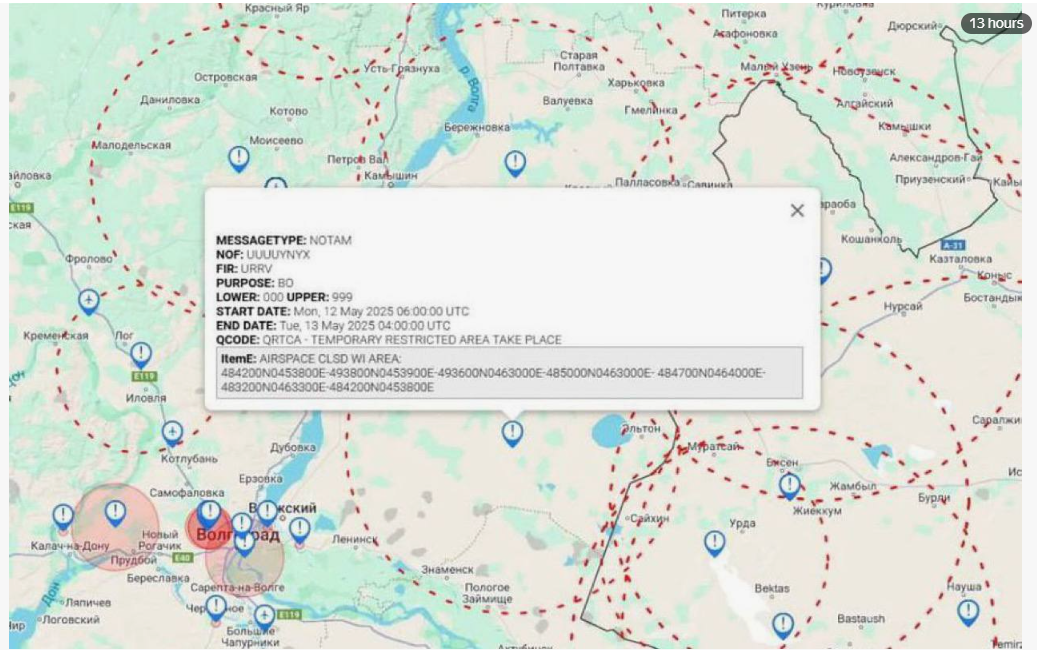Click the QCODE: QRTCA line
The width and height of the screenshot is (1037, 658).
389,340
